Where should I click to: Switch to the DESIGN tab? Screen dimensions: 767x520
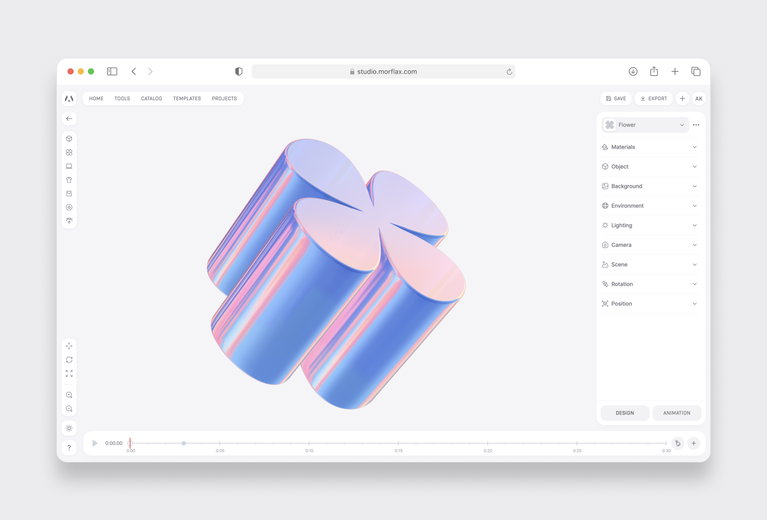(625, 413)
